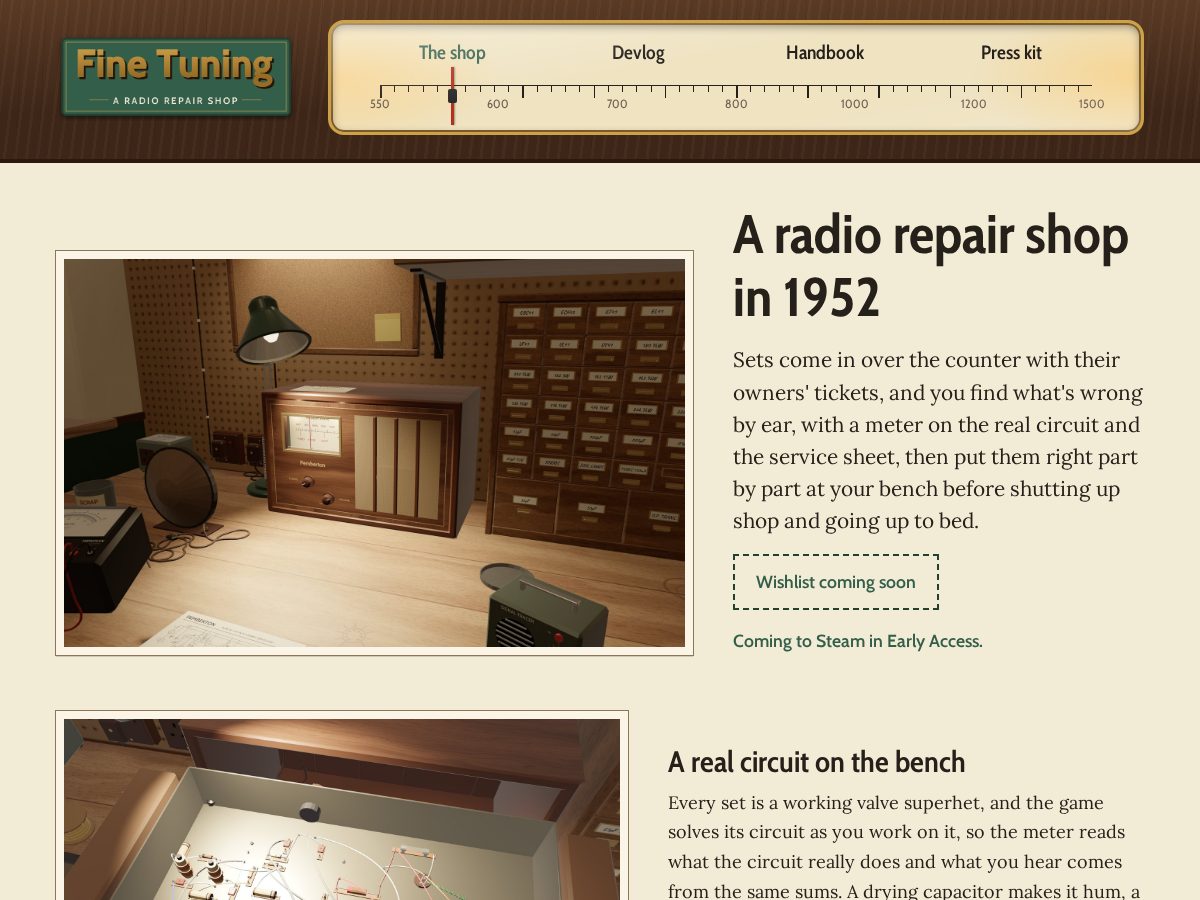Click the red tuning dial needle knob

coord(452,96)
